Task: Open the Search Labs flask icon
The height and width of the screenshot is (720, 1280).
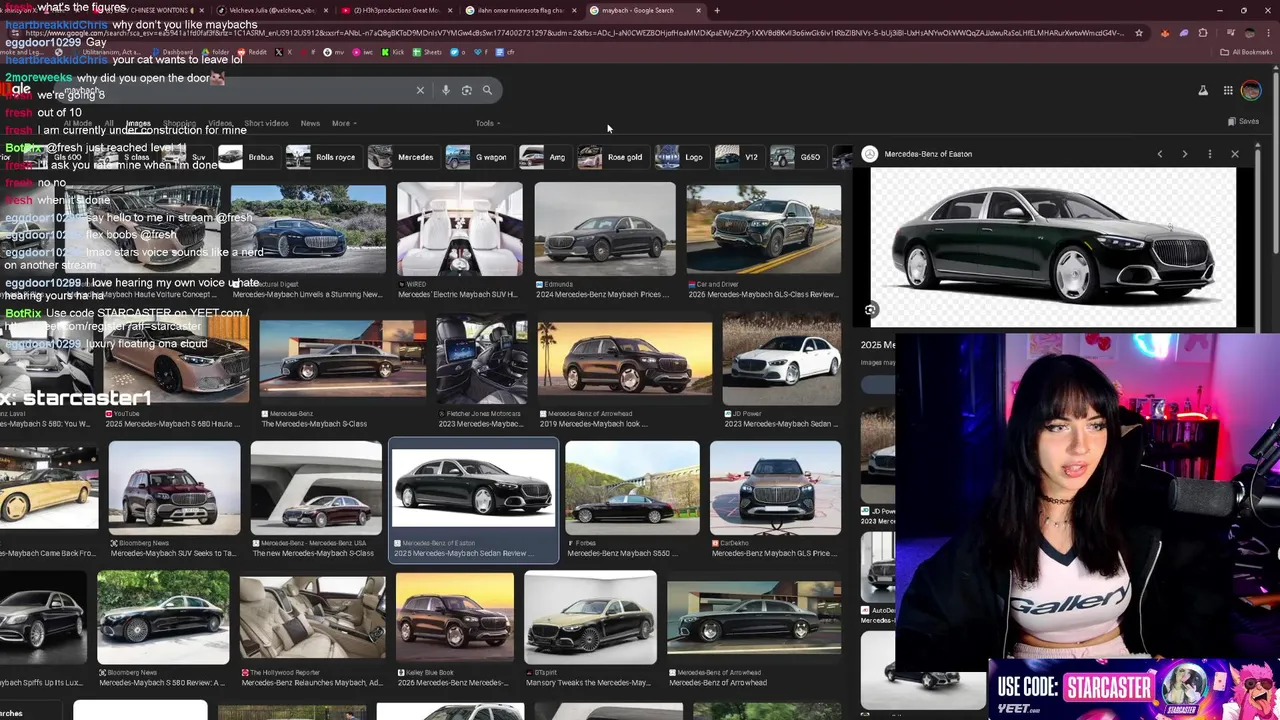Action: point(1203,91)
